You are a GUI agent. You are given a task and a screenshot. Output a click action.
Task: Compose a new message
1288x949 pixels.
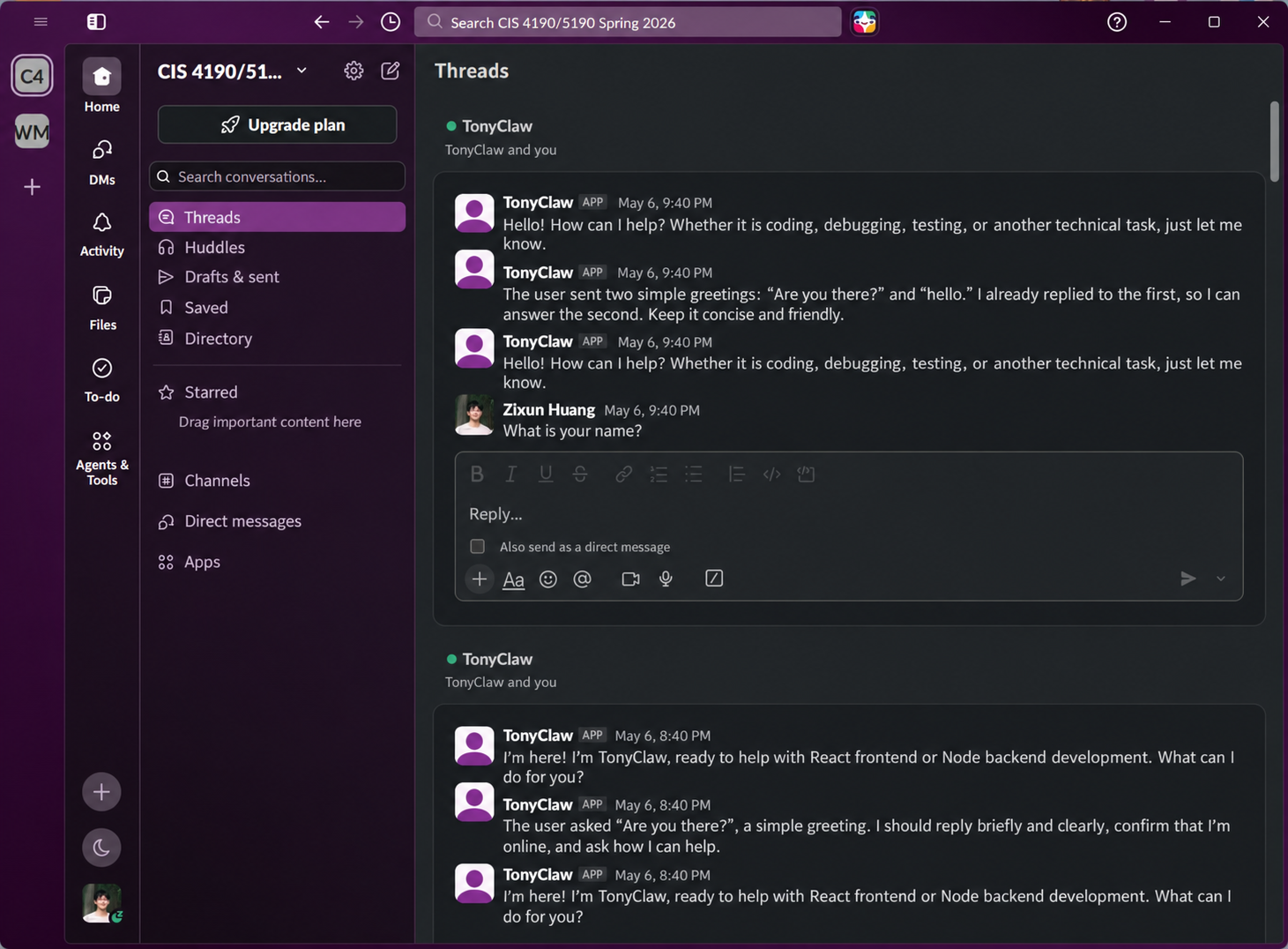[x=391, y=71]
